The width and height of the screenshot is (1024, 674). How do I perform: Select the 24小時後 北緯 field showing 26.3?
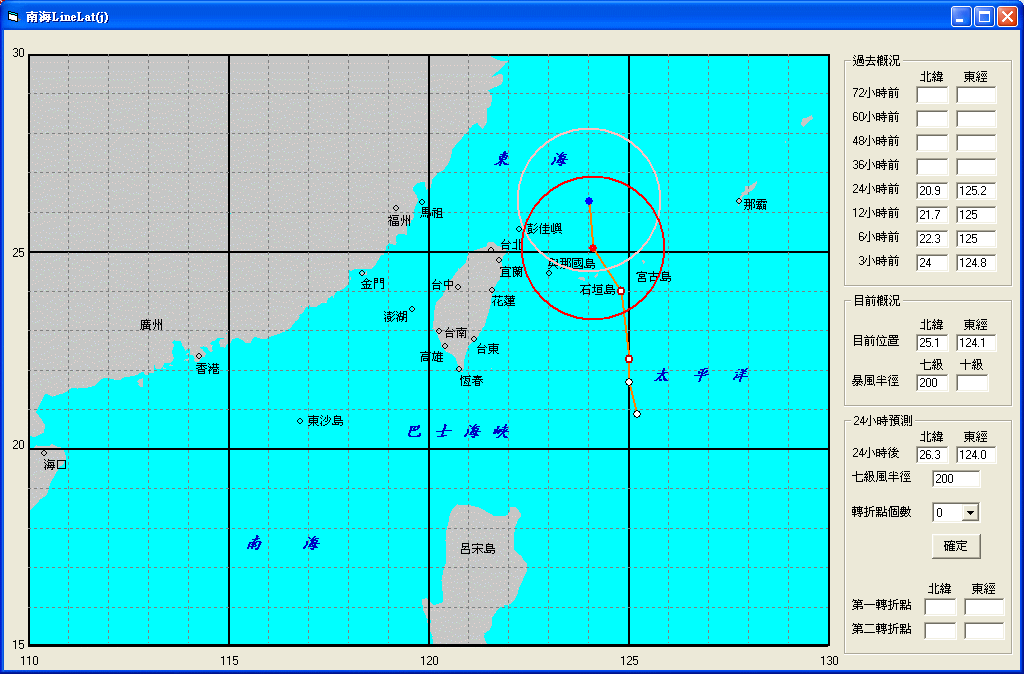point(932,455)
